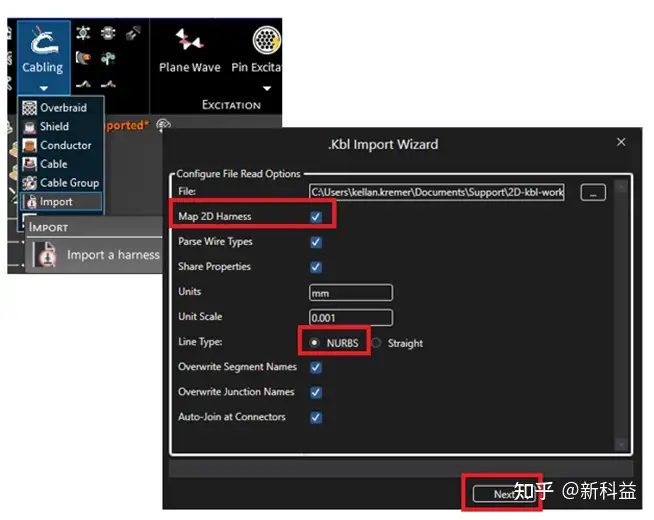Viewport: 654px width, 520px height.
Task: Click the Units input field showing mm
Action: click(351, 293)
